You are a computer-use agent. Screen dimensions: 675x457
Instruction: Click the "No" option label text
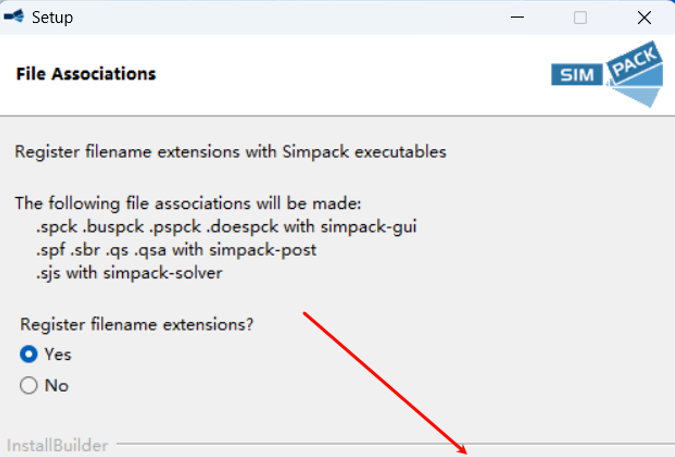(x=56, y=385)
